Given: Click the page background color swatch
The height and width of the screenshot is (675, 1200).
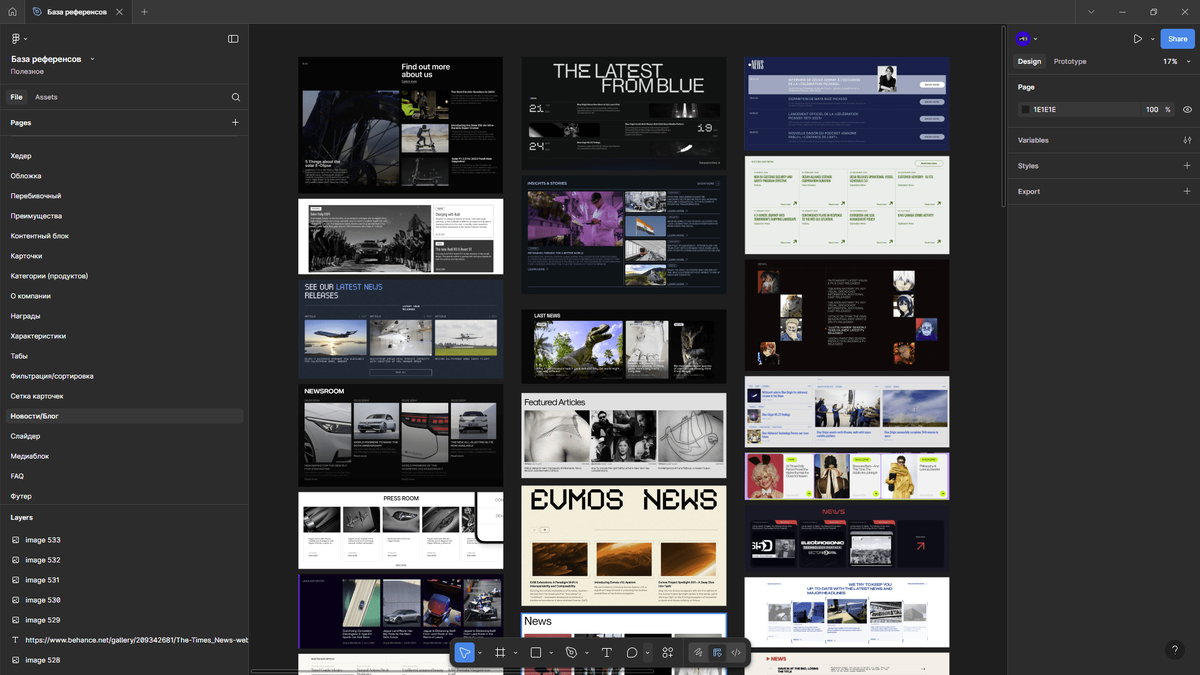Looking at the screenshot, I should click(x=1025, y=110).
